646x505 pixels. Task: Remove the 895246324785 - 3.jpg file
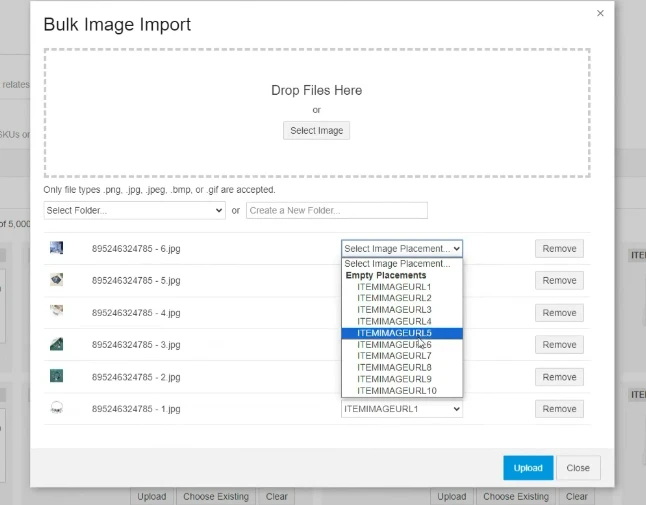pos(559,345)
